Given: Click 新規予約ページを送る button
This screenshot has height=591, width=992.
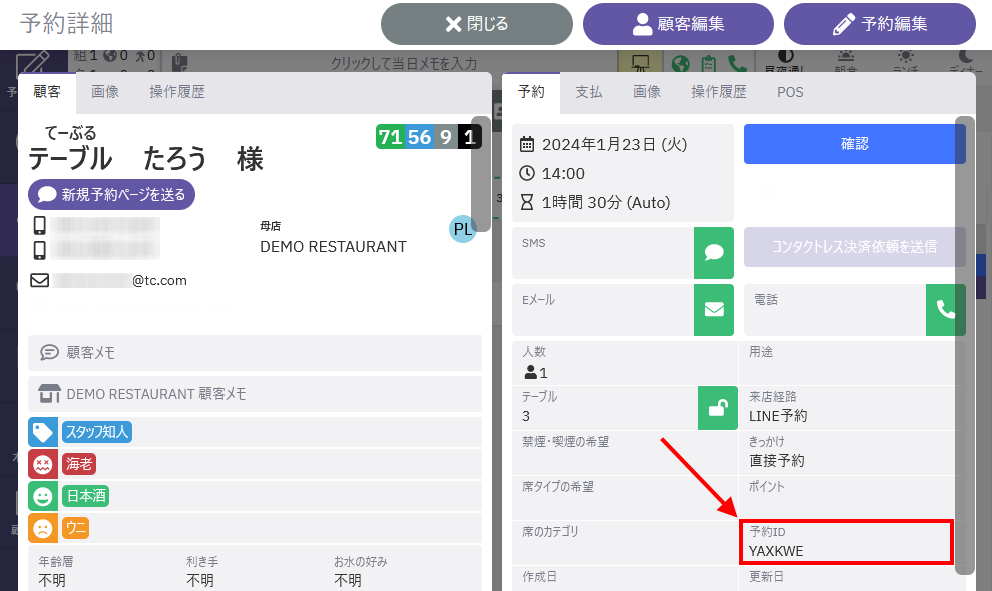Looking at the screenshot, I should pyautogui.click(x=111, y=194).
